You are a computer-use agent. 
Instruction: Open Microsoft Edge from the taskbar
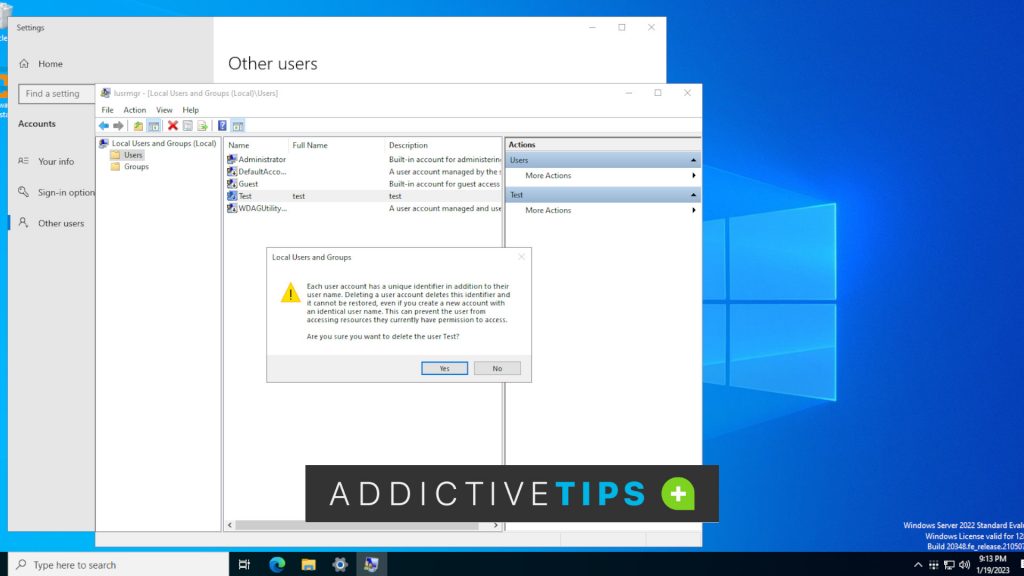[x=275, y=564]
